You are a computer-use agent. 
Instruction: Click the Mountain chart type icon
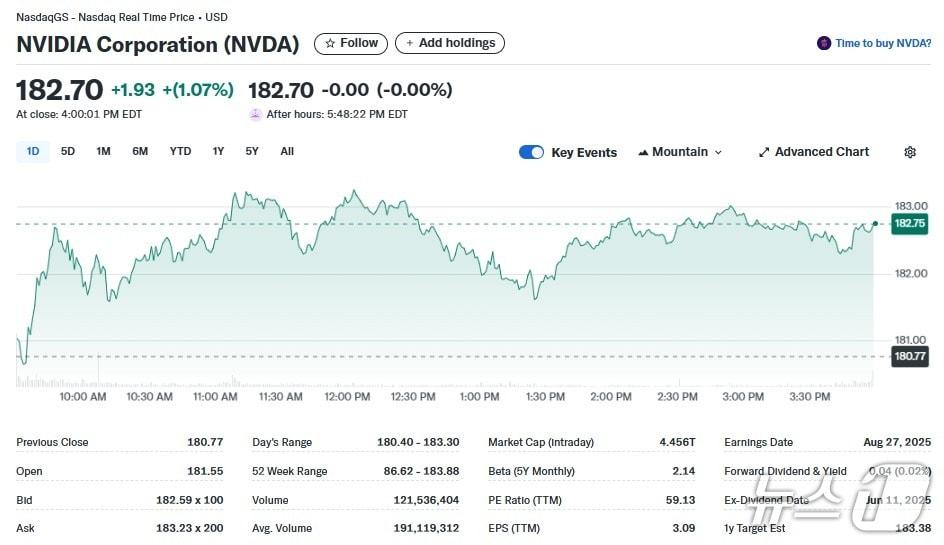(642, 152)
